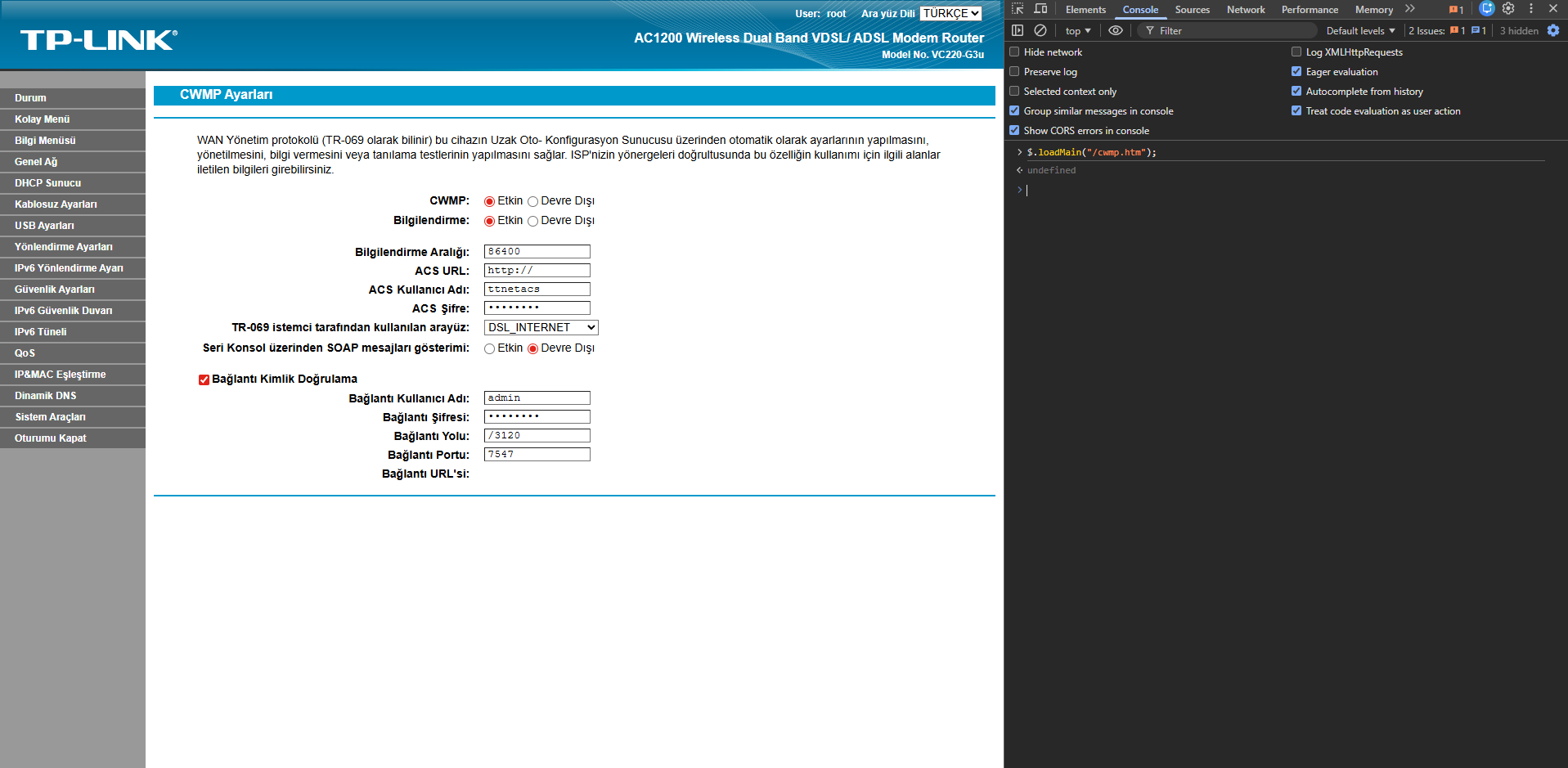Click the ACS URL input field
Viewport: 1568px width, 768px height.
(537, 270)
